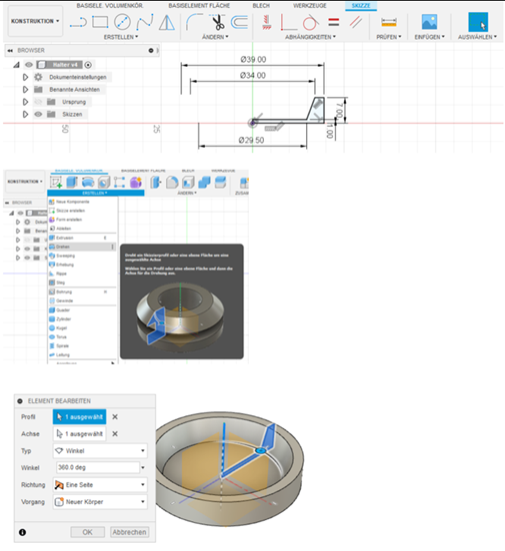The width and height of the screenshot is (505, 551).
Task: Expand the Skizzen node
Action: 25,114
